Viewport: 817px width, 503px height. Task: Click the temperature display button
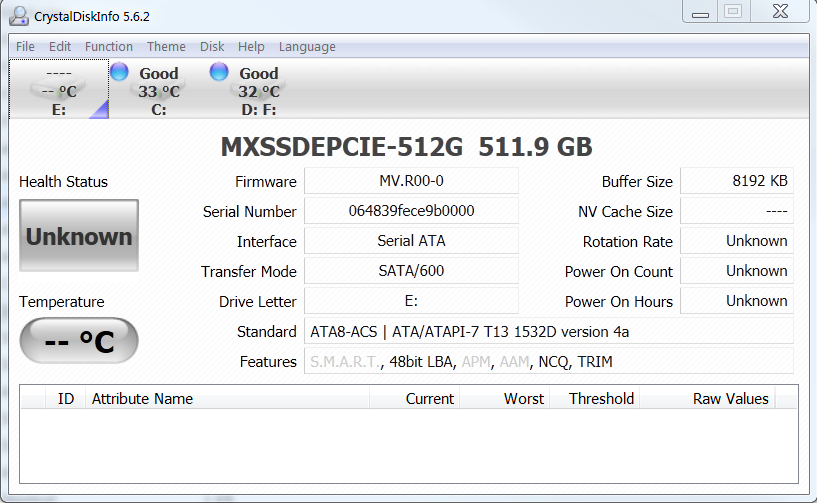click(x=79, y=342)
